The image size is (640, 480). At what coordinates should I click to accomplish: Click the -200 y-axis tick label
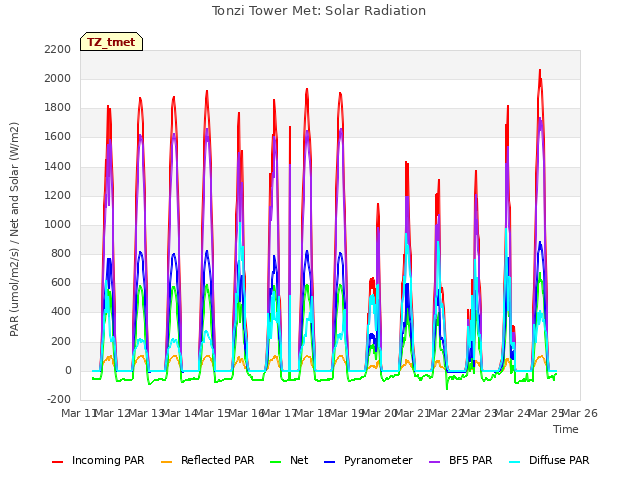[59, 399]
